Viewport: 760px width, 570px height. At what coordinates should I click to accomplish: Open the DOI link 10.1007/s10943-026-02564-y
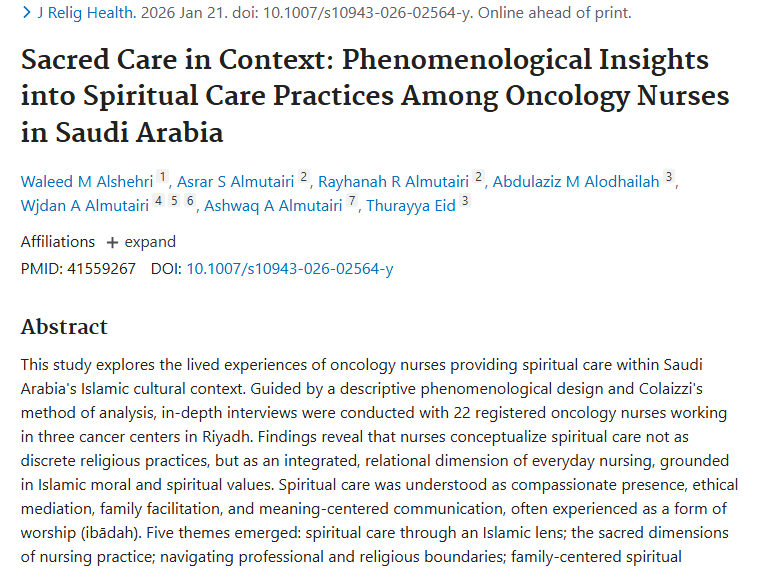tap(290, 268)
